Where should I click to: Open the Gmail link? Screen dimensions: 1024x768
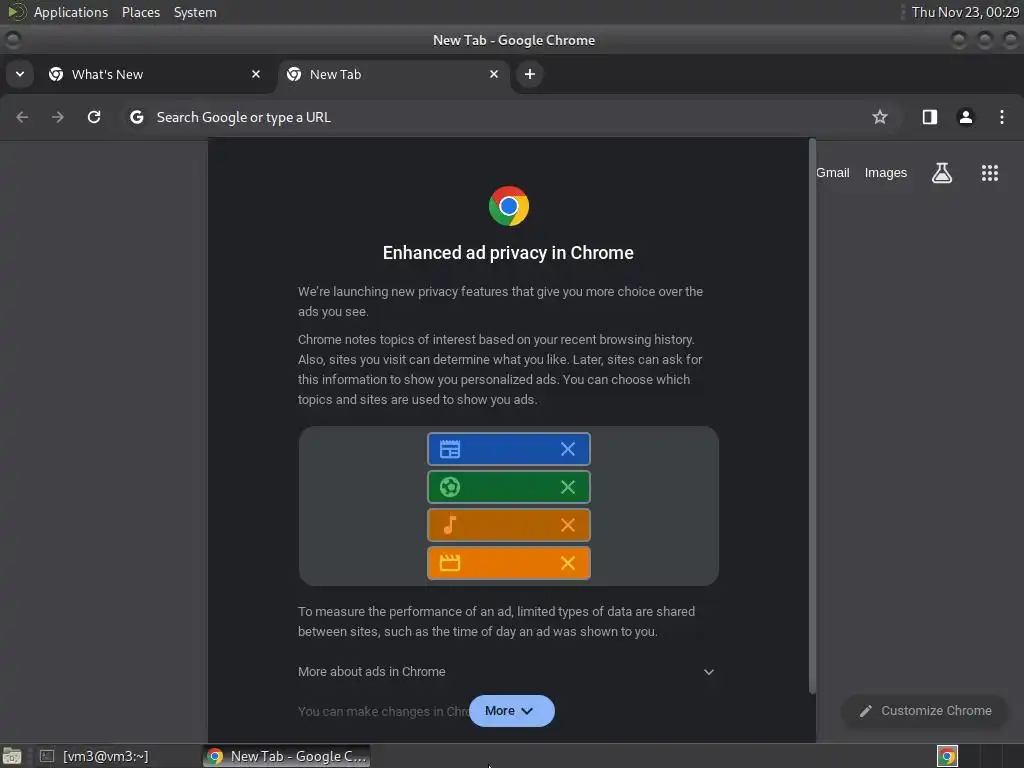pos(832,172)
